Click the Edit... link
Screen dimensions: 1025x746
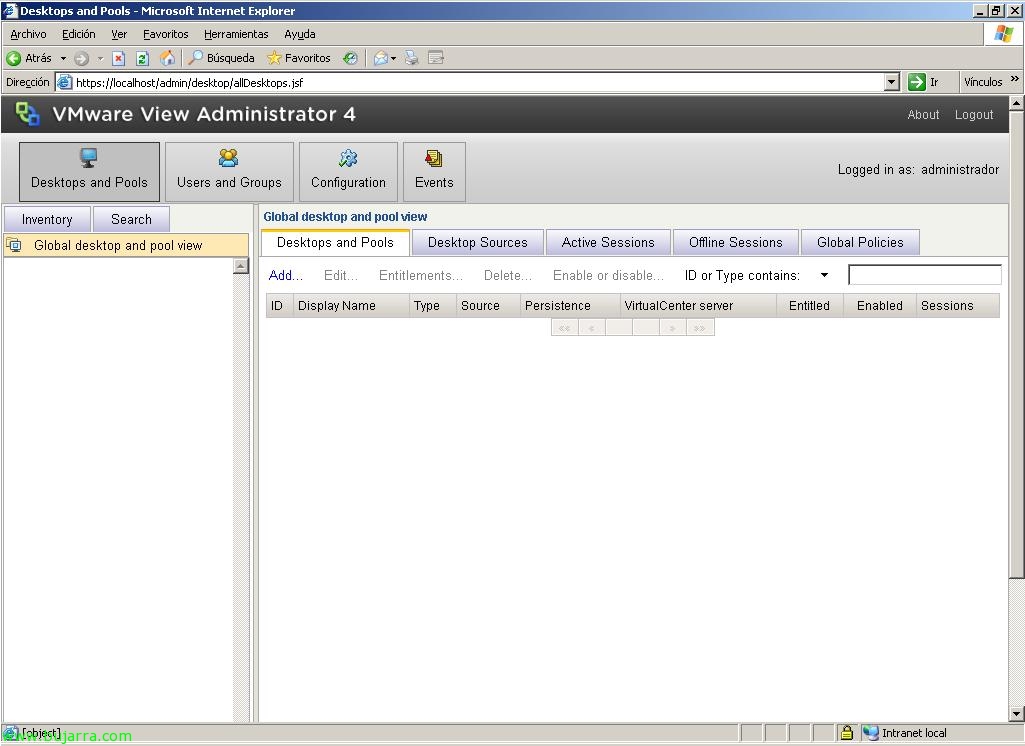point(341,275)
